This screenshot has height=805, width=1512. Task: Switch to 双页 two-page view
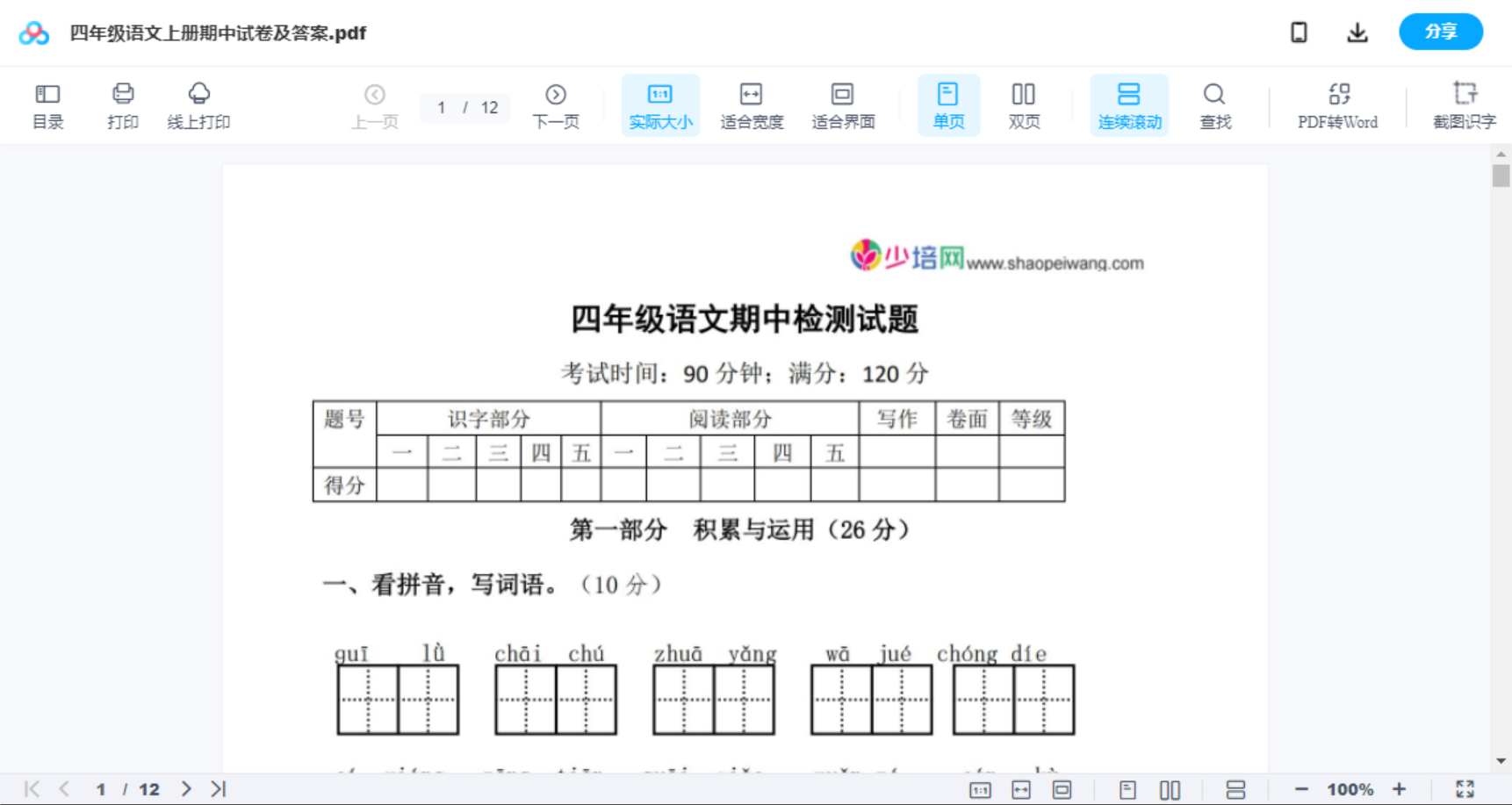pyautogui.click(x=1023, y=104)
